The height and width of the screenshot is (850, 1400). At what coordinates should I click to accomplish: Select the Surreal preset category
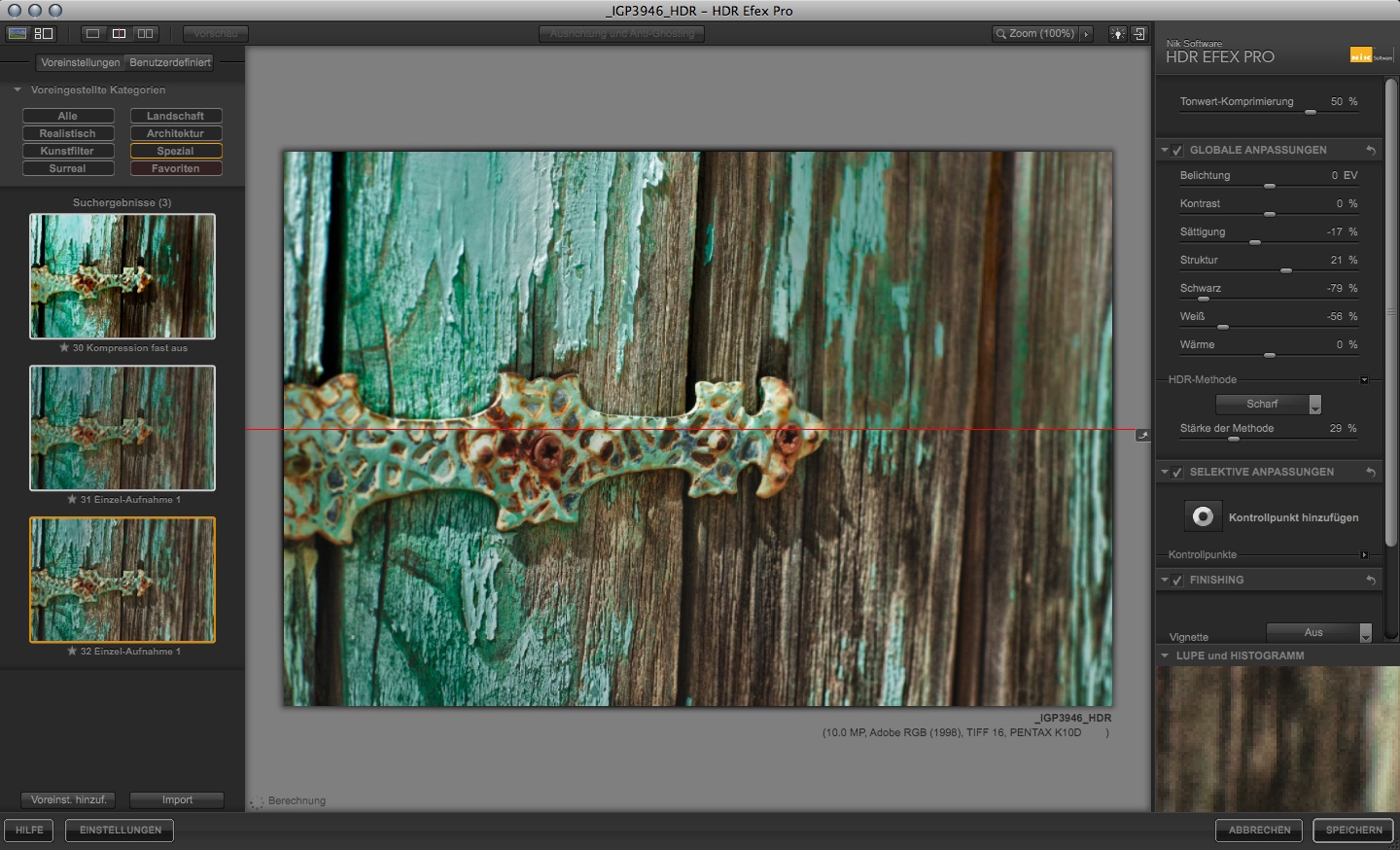click(x=68, y=167)
